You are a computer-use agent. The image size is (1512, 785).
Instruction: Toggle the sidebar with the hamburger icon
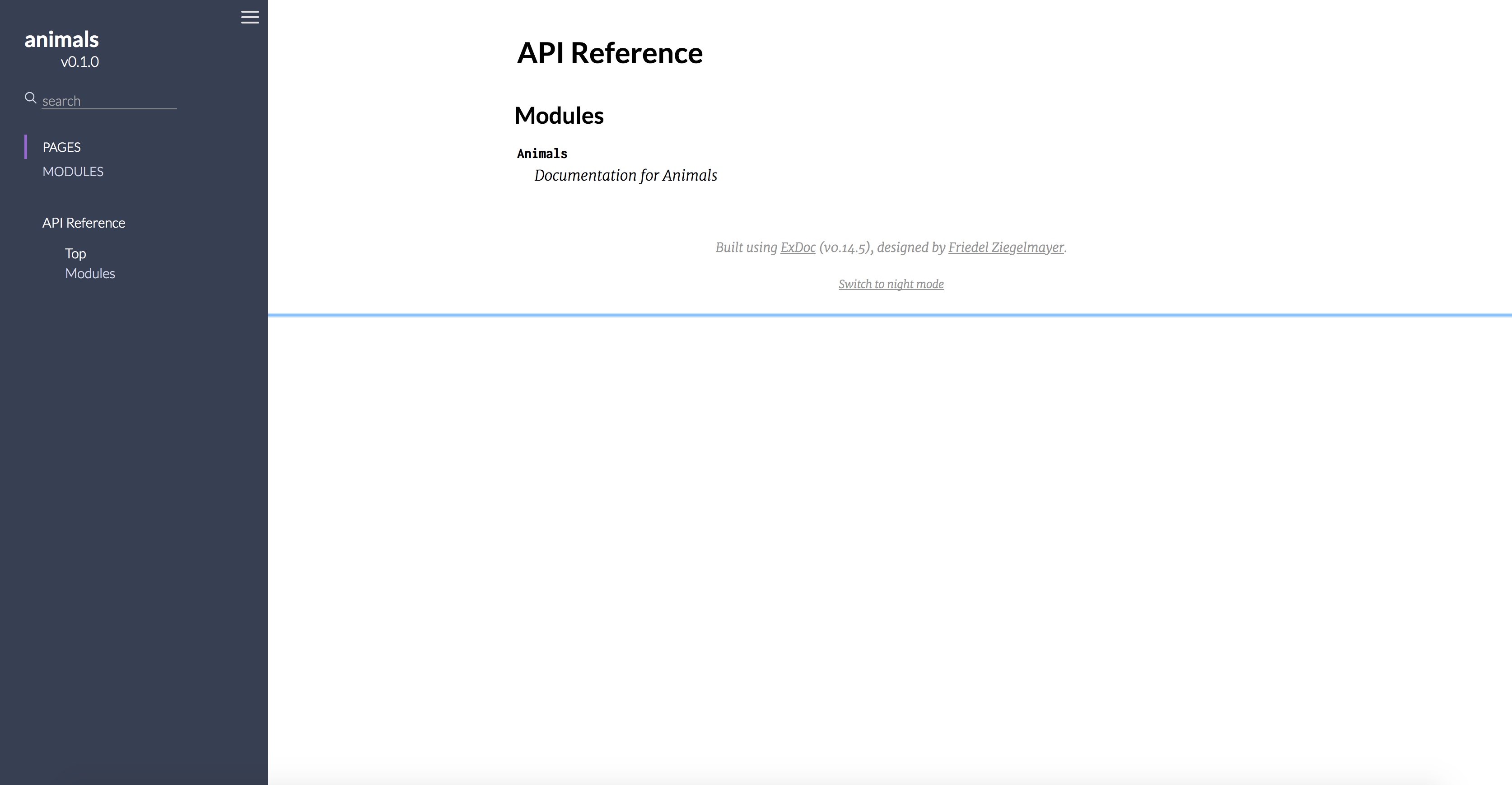coord(249,17)
